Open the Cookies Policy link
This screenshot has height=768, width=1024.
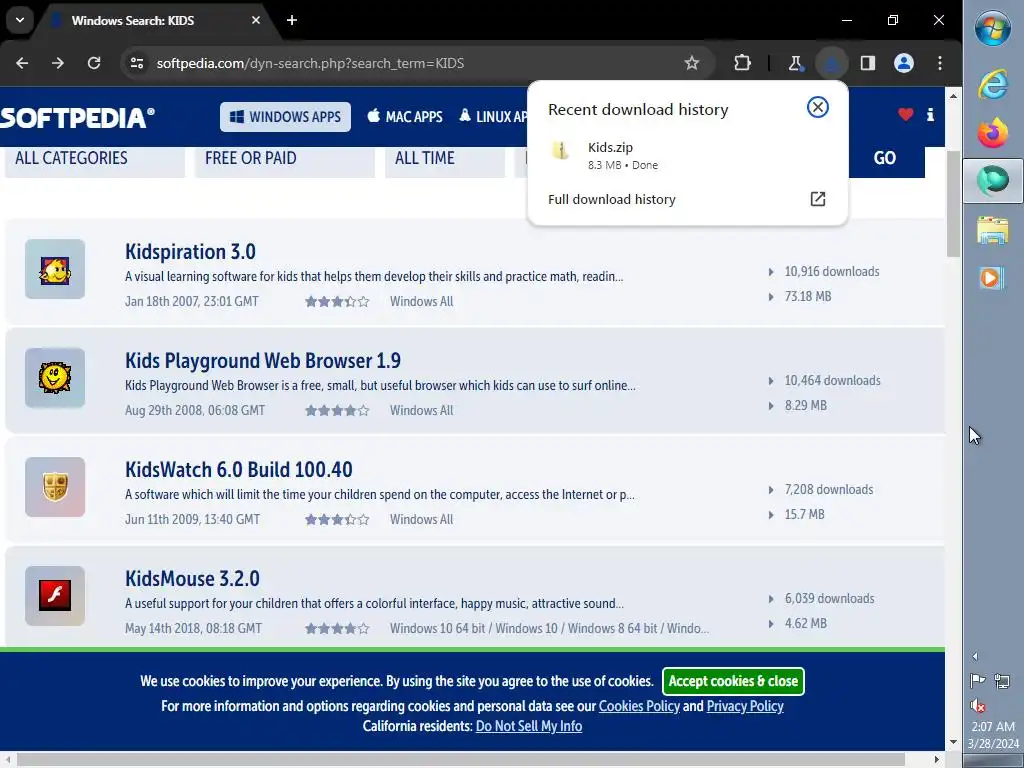(x=639, y=706)
